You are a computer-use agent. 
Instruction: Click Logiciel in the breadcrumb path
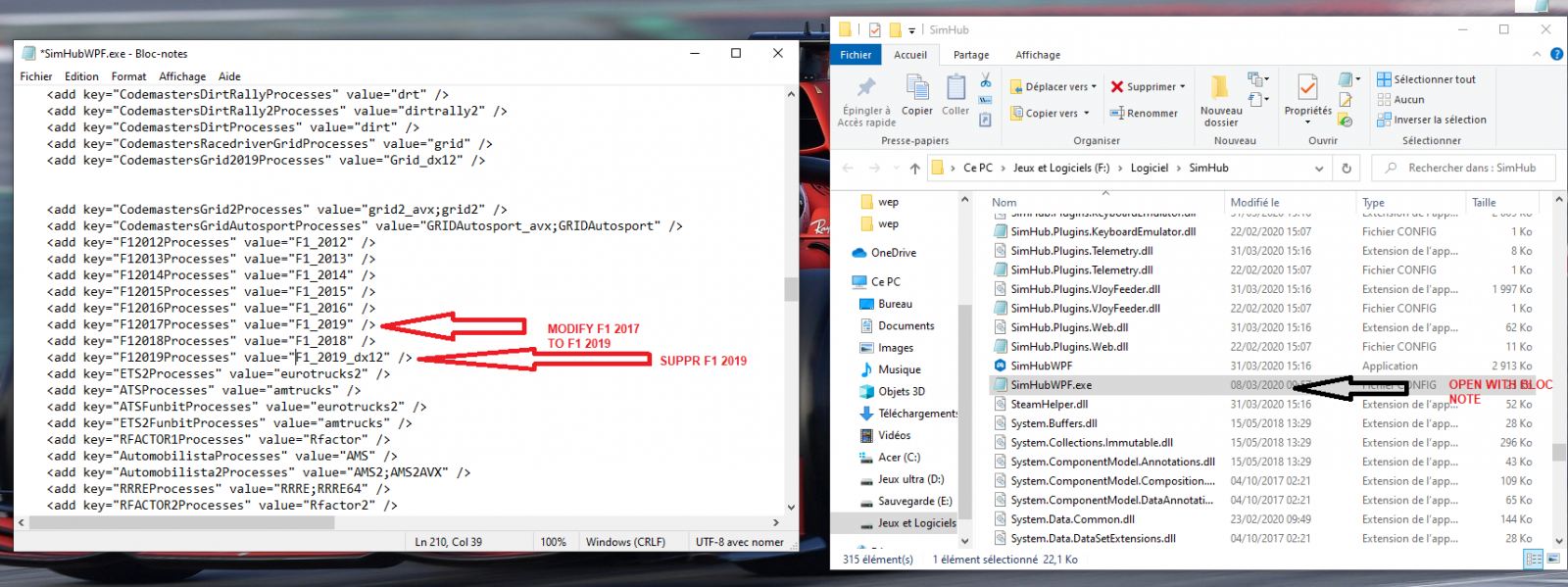pos(1150,169)
